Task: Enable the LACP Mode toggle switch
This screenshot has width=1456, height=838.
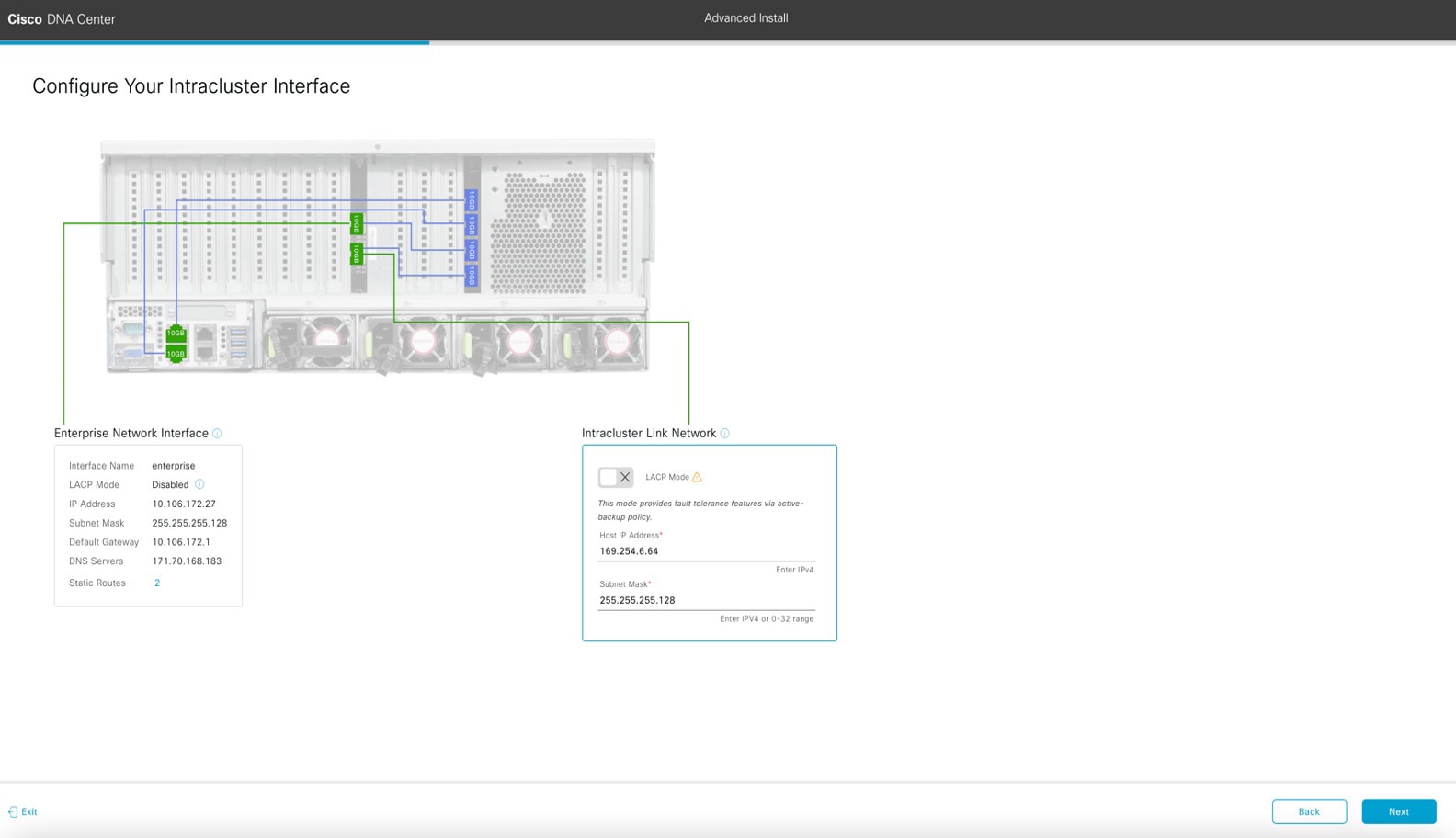Action: point(615,477)
